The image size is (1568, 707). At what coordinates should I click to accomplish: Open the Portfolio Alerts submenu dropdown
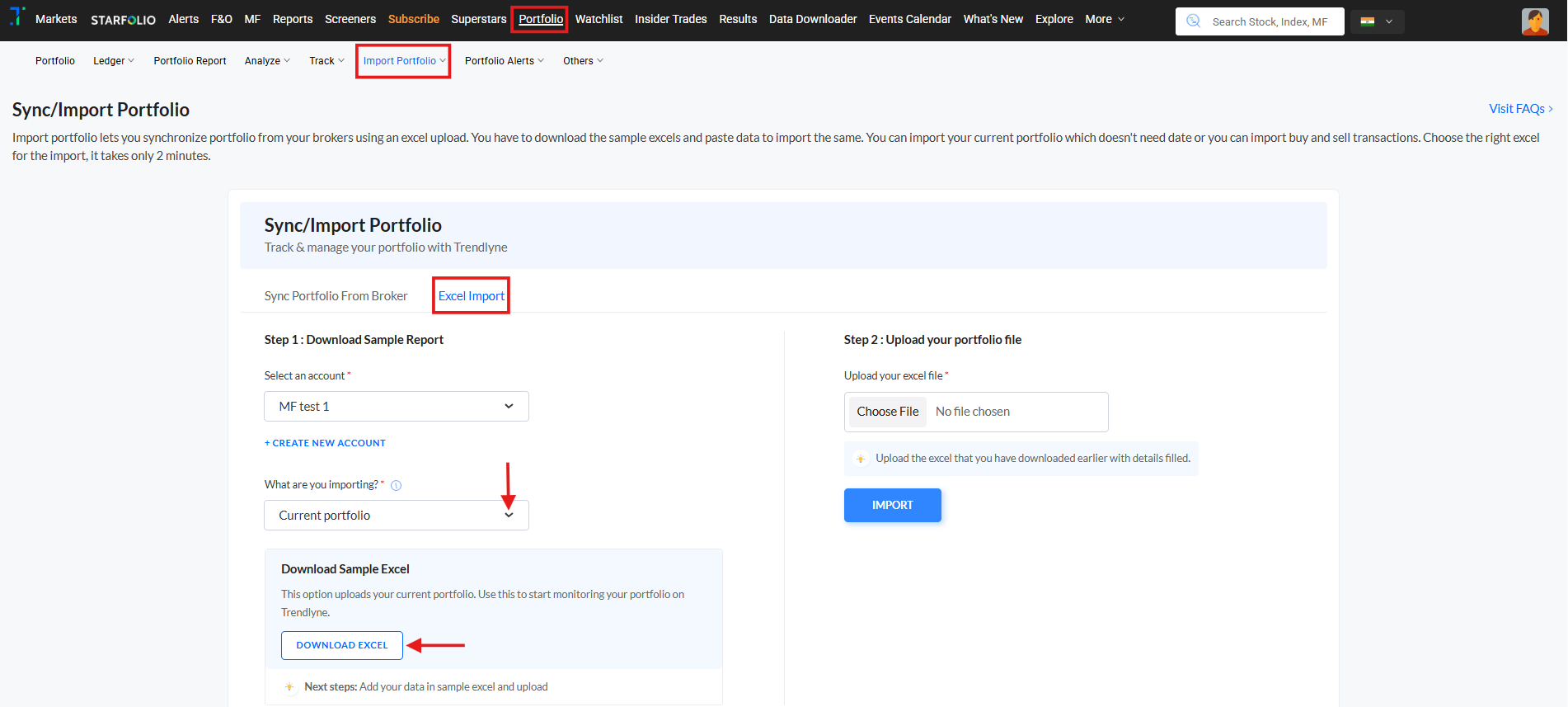click(505, 61)
